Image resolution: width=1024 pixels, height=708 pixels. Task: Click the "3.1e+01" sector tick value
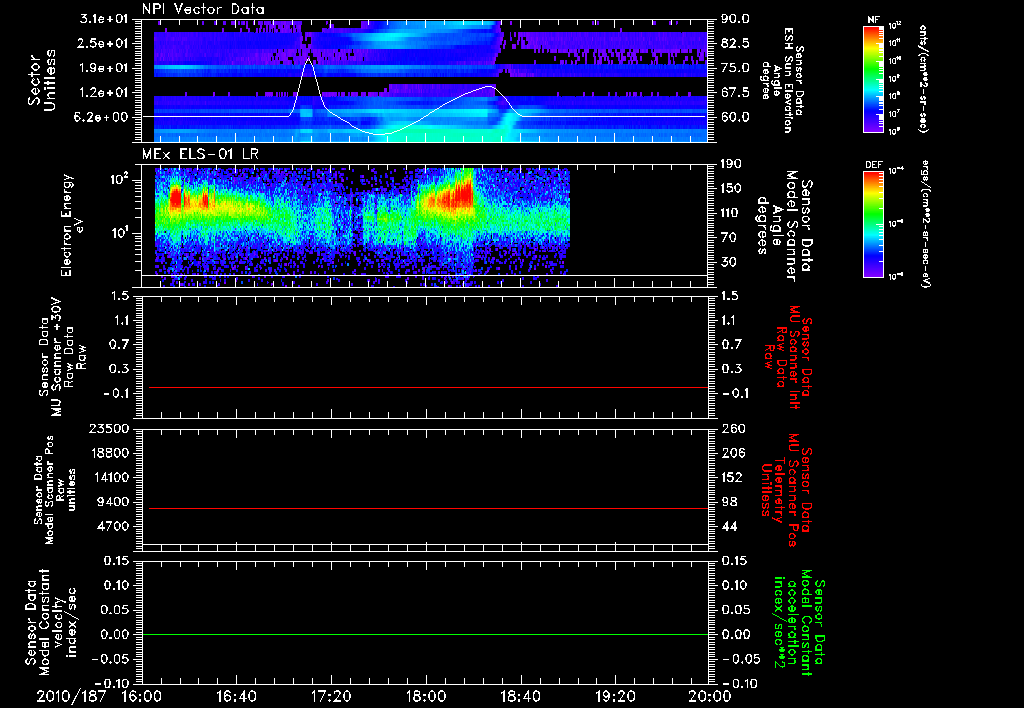tap(104, 19)
